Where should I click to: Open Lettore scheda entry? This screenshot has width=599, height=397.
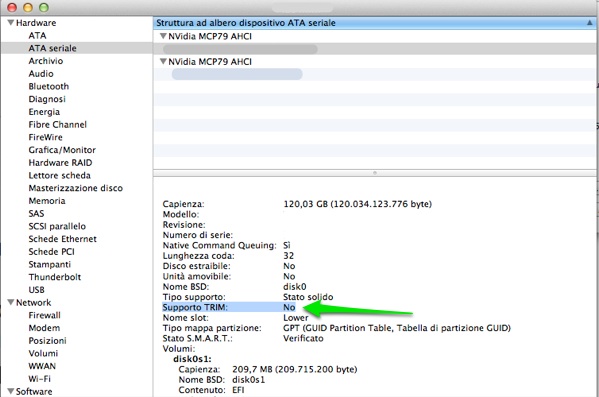tap(59, 175)
